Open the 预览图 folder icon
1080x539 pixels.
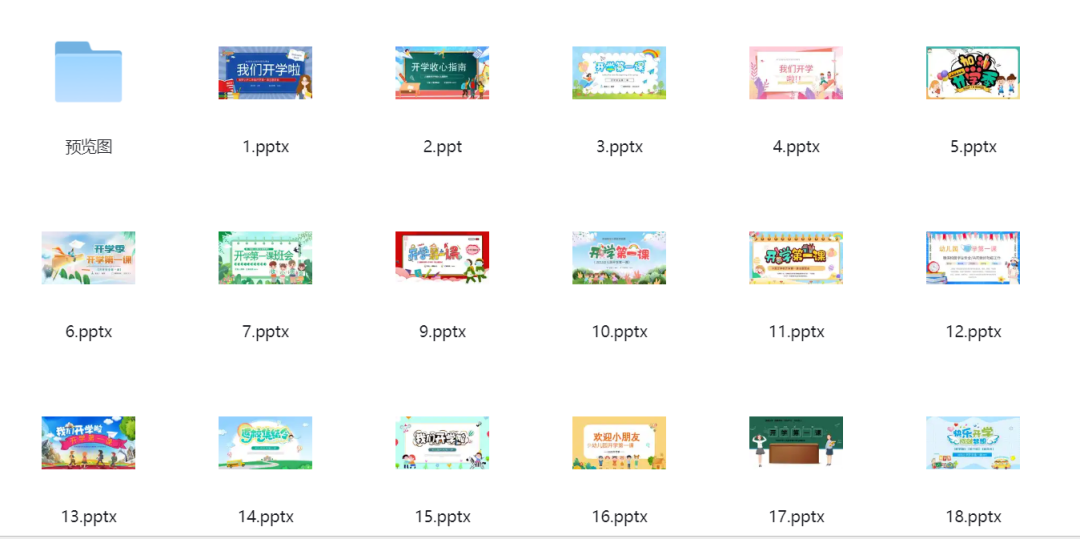coord(88,72)
